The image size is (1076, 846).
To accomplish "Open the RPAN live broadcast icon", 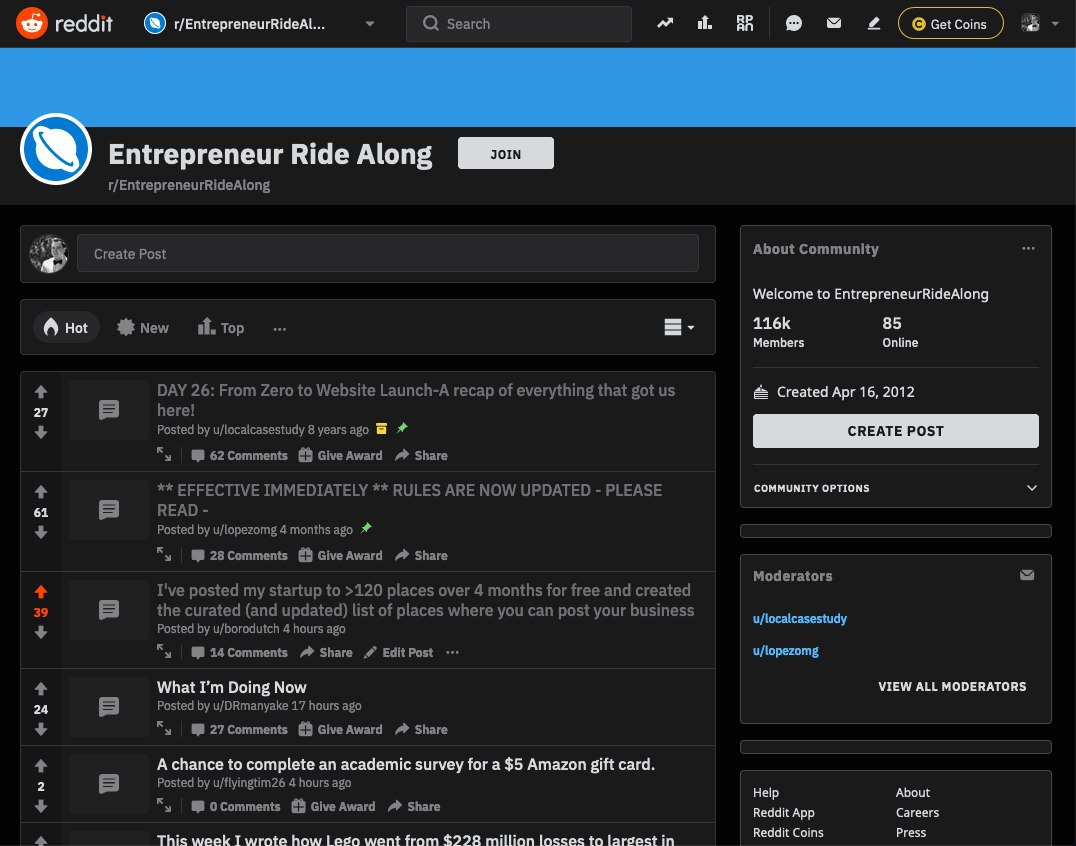I will pos(745,23).
